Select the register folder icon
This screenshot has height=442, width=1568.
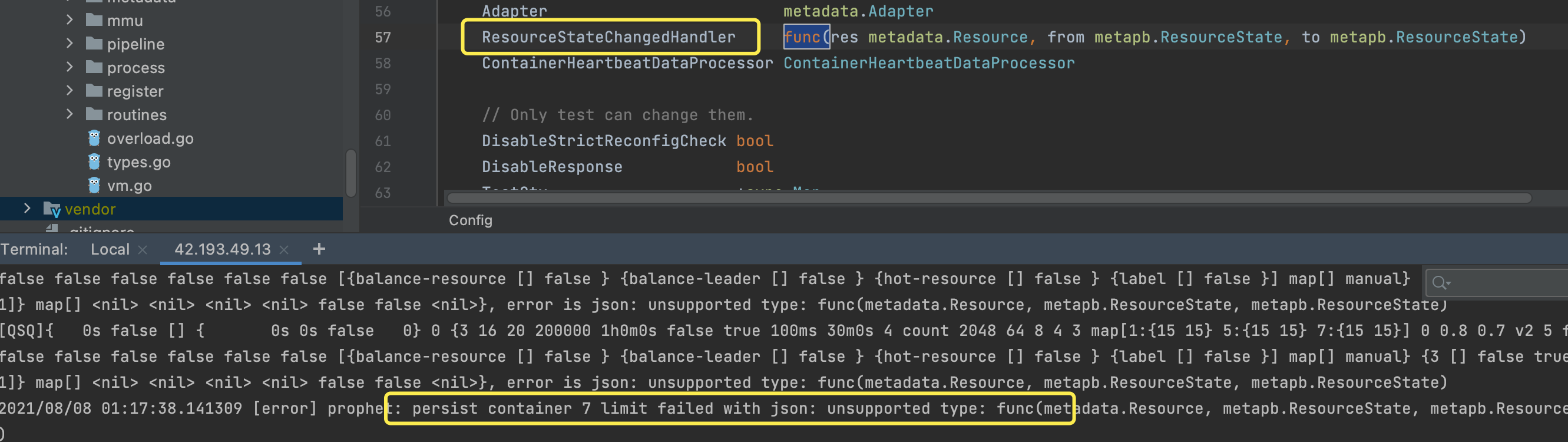pyautogui.click(x=95, y=91)
